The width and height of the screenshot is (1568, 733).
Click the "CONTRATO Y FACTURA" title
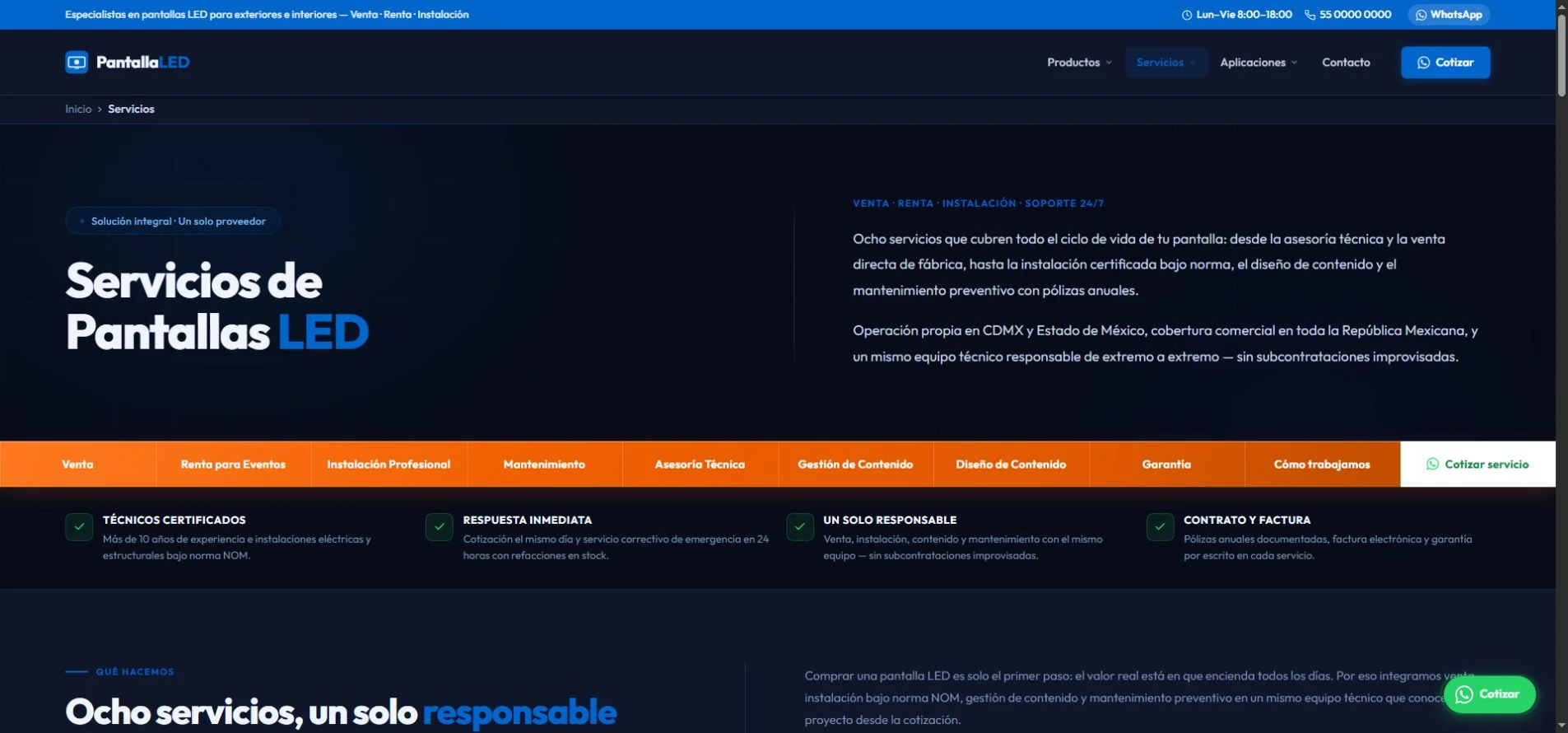click(1247, 520)
